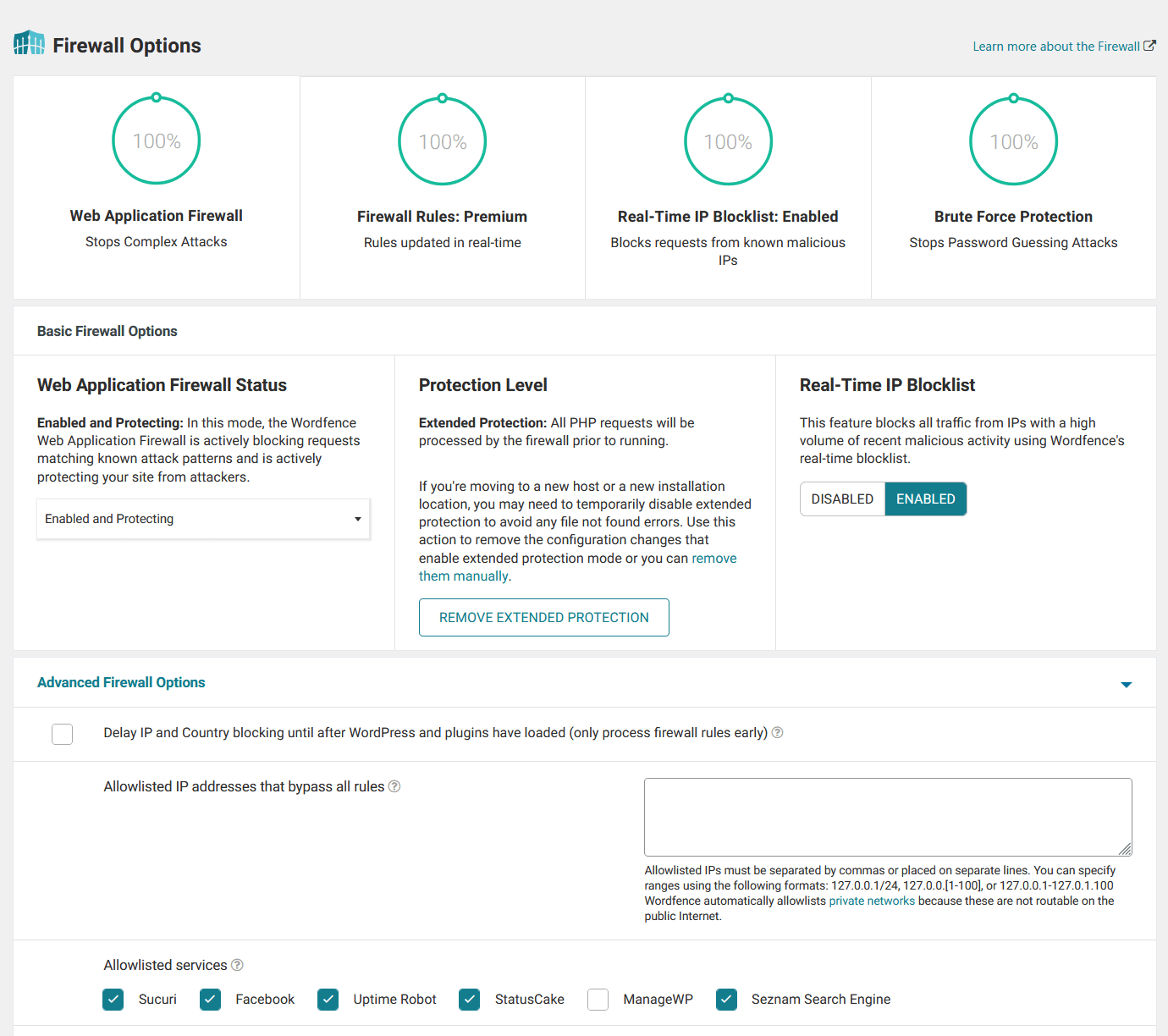Viewport: 1168px width, 1036px height.
Task: Click help icon next to Allowlisted IP addresses
Action: coord(394,786)
